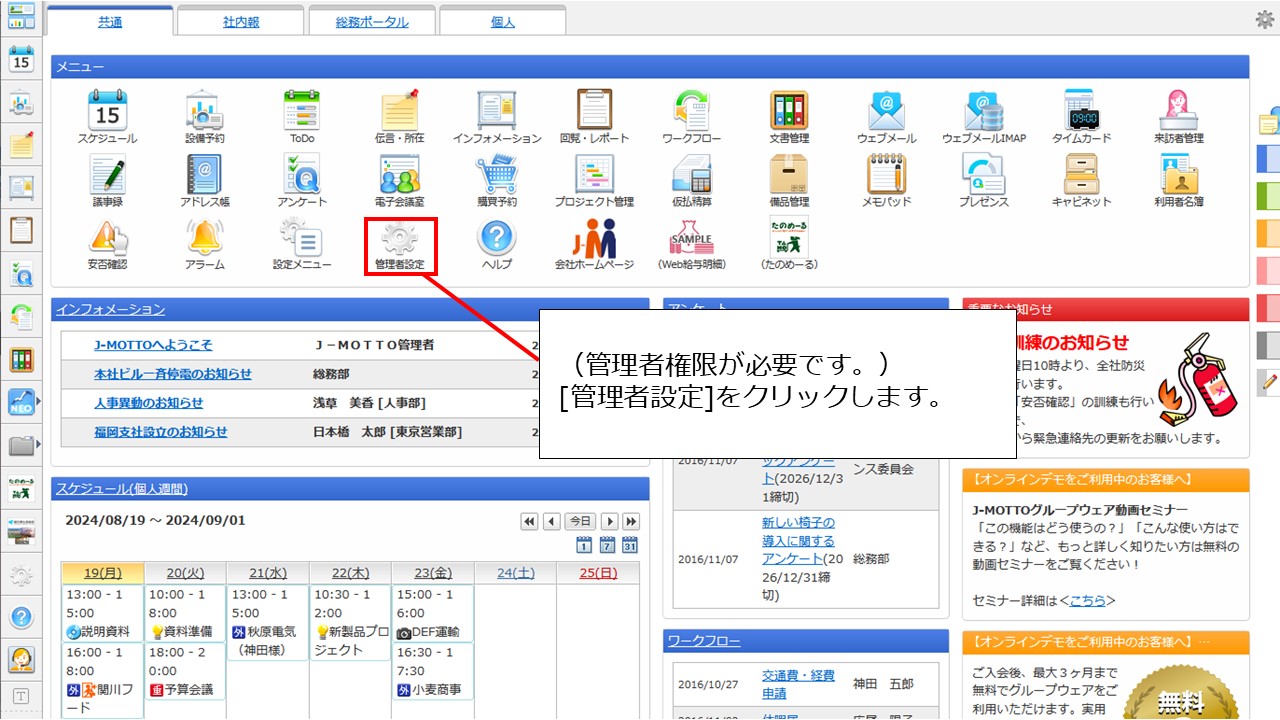This screenshot has height=720, width=1280.
Task: Open the J-MOTTOへようこそ information link
Action: (153, 345)
